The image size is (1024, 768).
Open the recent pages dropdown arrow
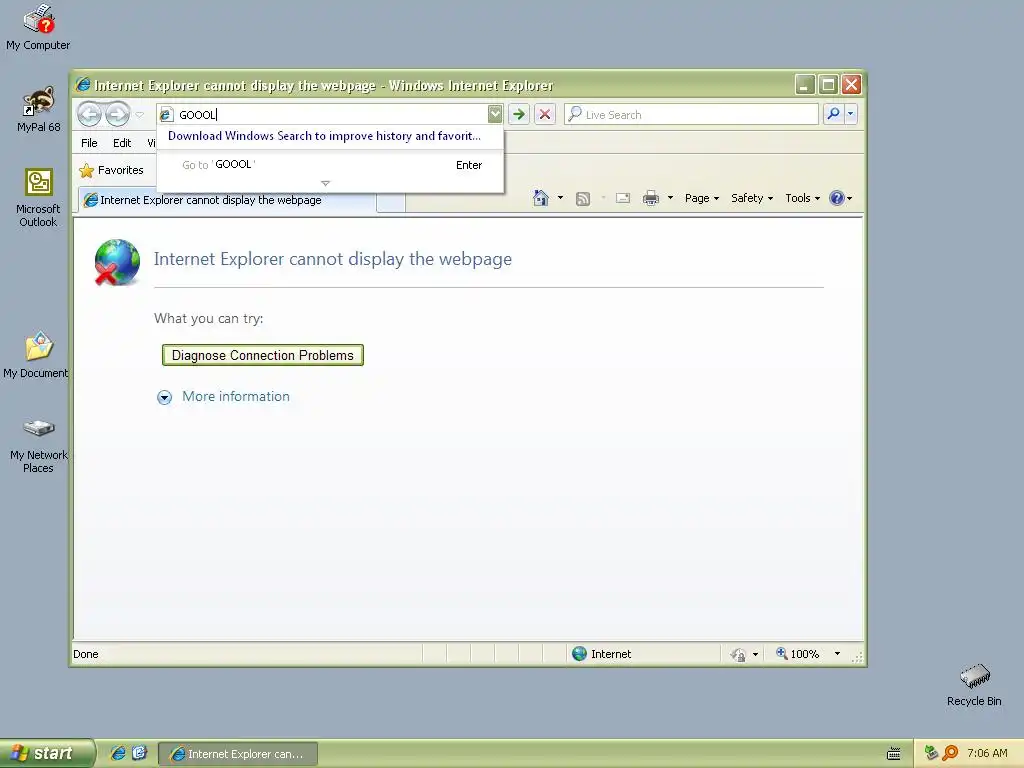coord(140,115)
